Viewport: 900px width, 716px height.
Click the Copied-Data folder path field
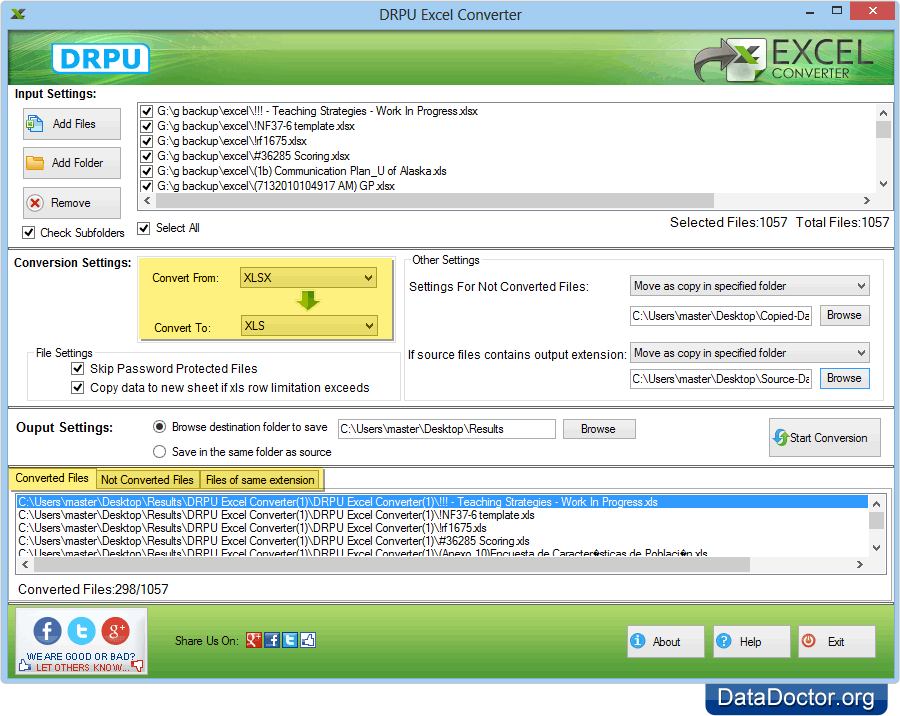(x=721, y=316)
